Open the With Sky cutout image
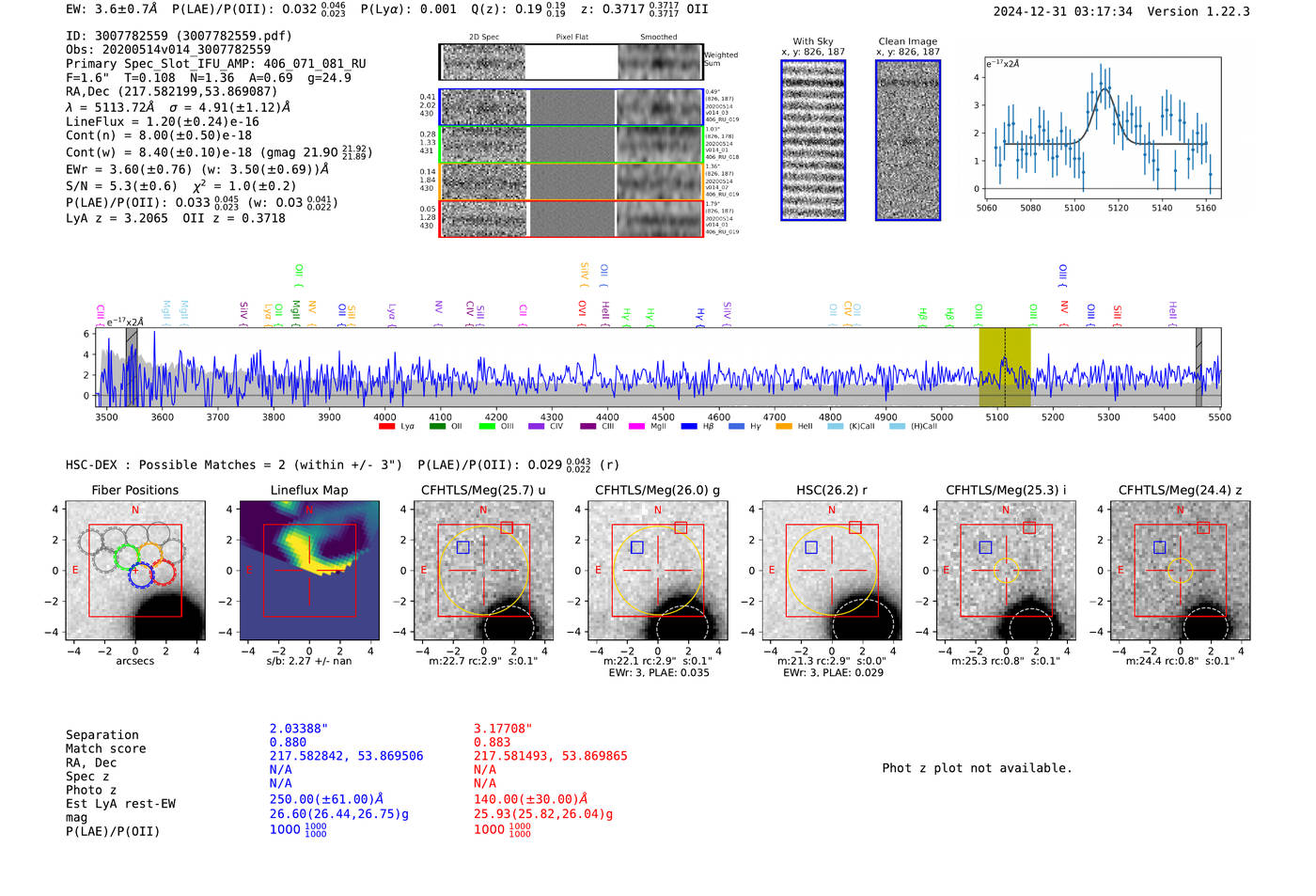This screenshot has height=896, width=1316. (813, 140)
